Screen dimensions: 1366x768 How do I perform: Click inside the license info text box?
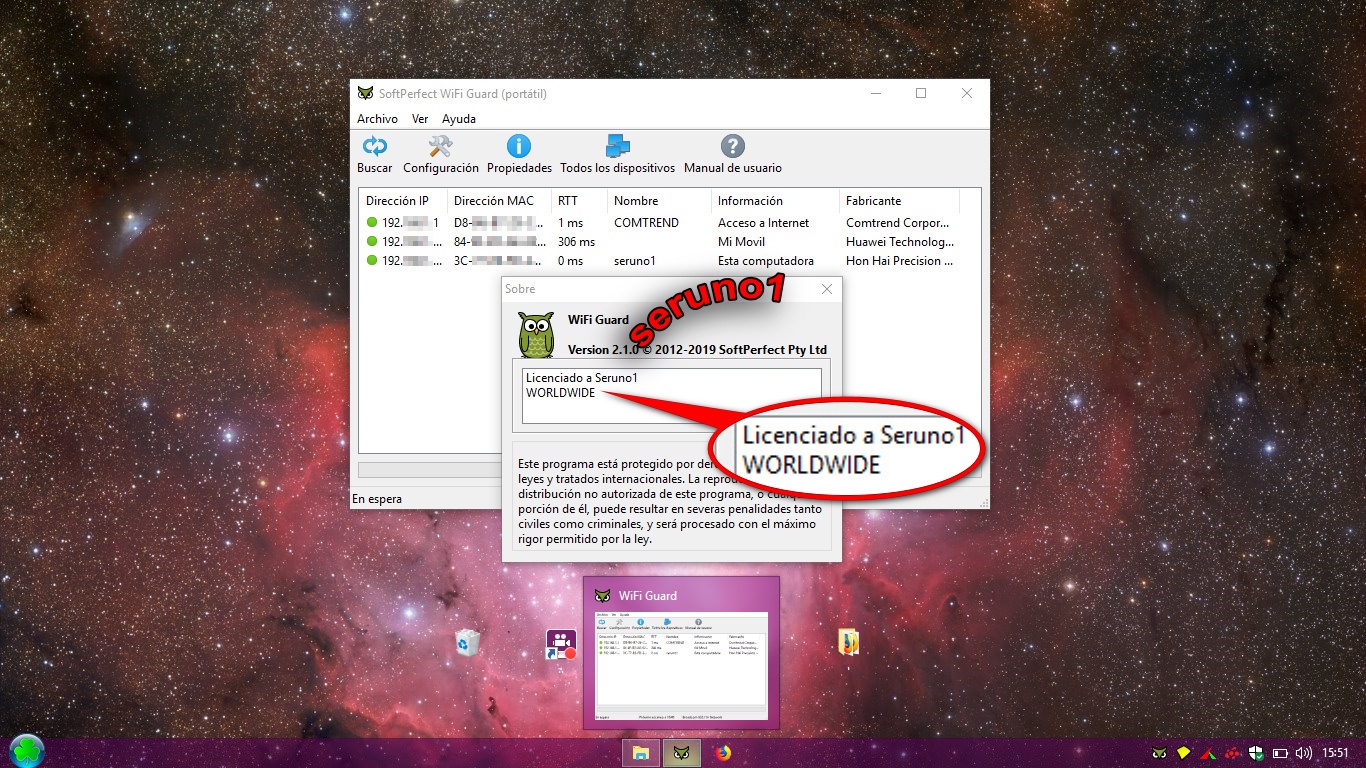pyautogui.click(x=671, y=396)
